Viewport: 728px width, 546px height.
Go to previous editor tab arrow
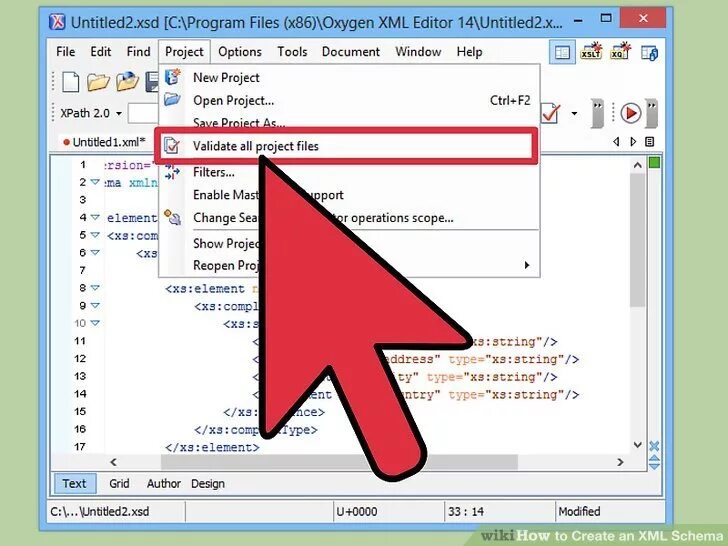tap(616, 141)
